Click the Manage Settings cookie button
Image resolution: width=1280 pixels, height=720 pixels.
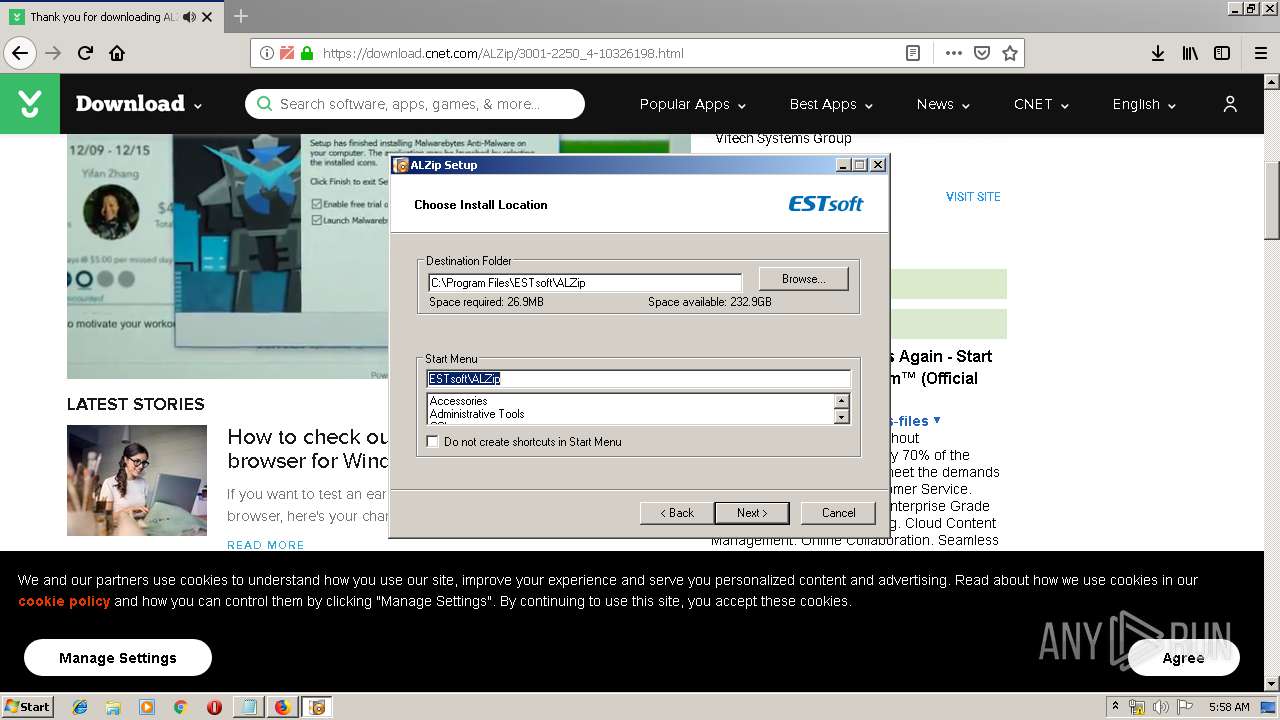click(x=118, y=658)
